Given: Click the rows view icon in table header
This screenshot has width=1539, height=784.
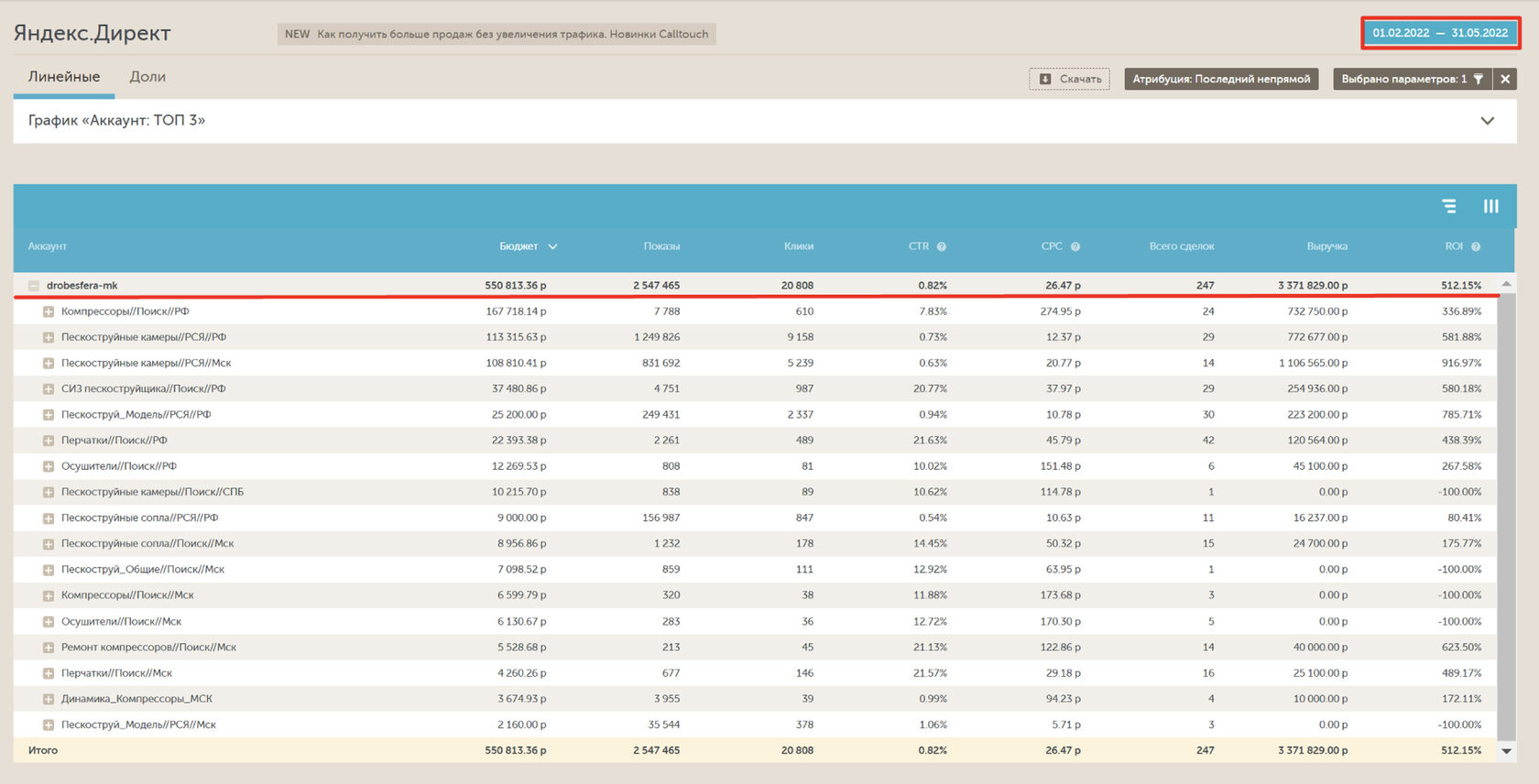Looking at the screenshot, I should coord(1448,206).
